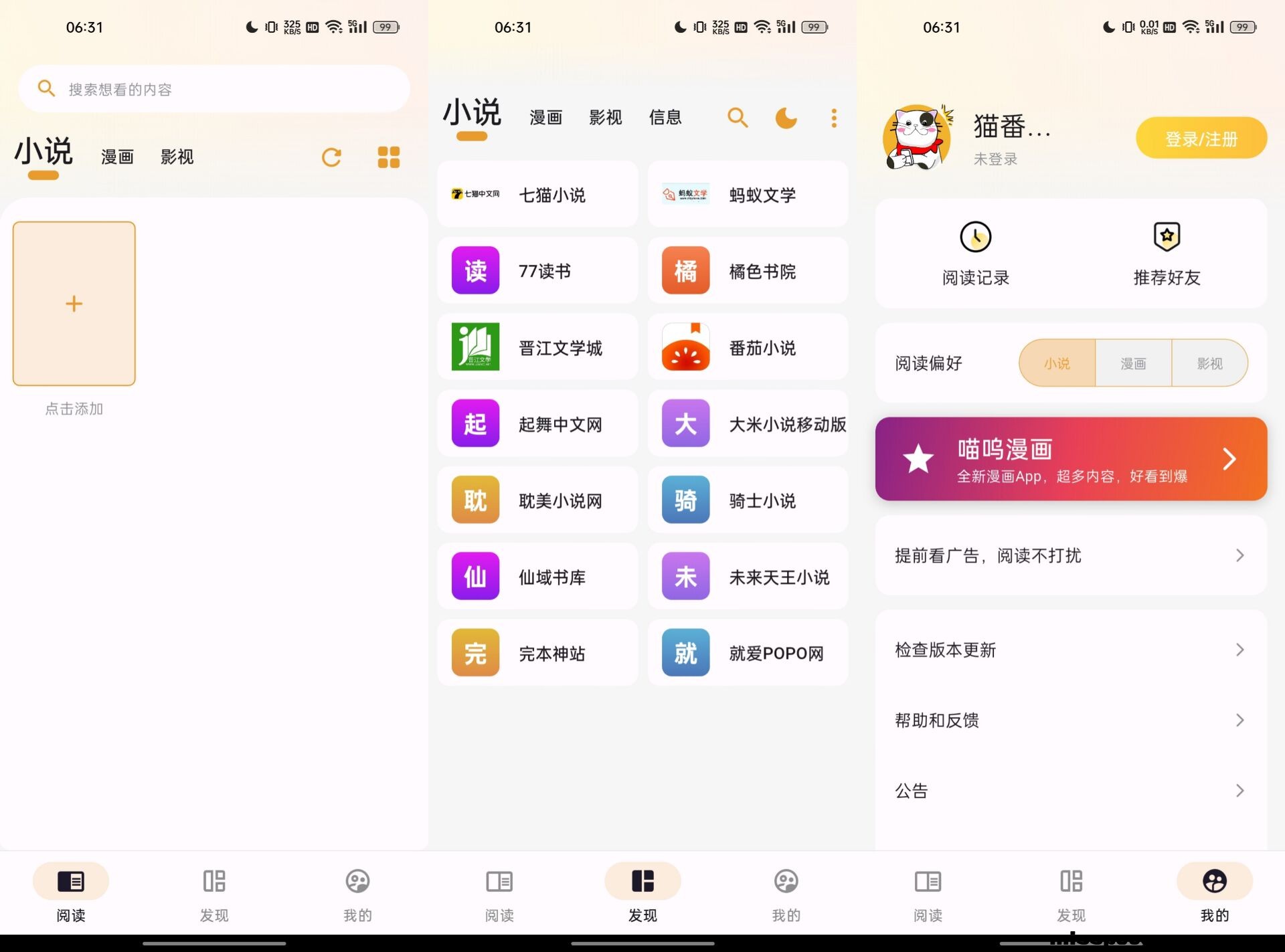Open 蚂蚁文学 source
1285x952 pixels.
click(748, 194)
